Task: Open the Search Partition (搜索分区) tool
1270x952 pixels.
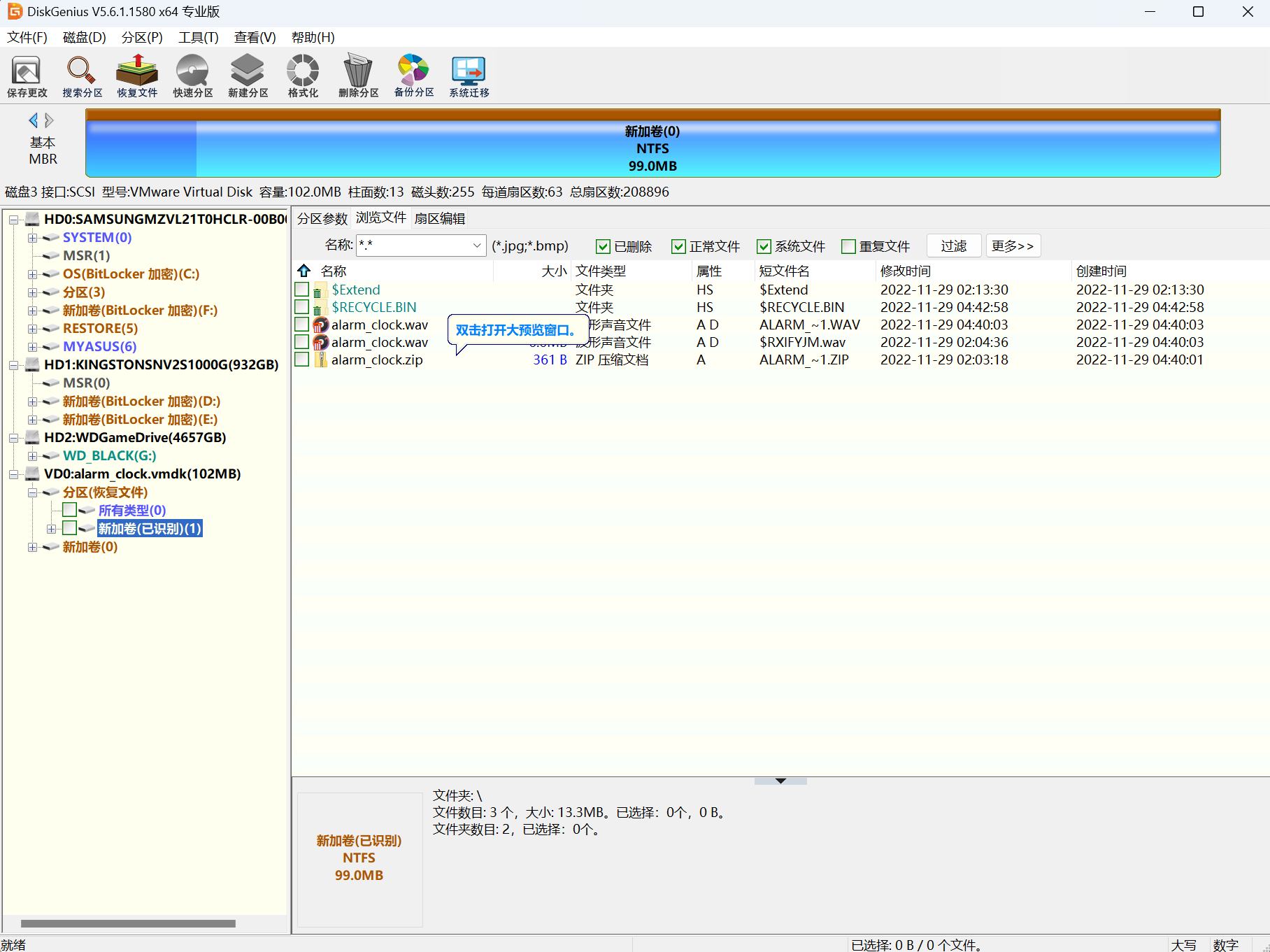Action: click(82, 76)
